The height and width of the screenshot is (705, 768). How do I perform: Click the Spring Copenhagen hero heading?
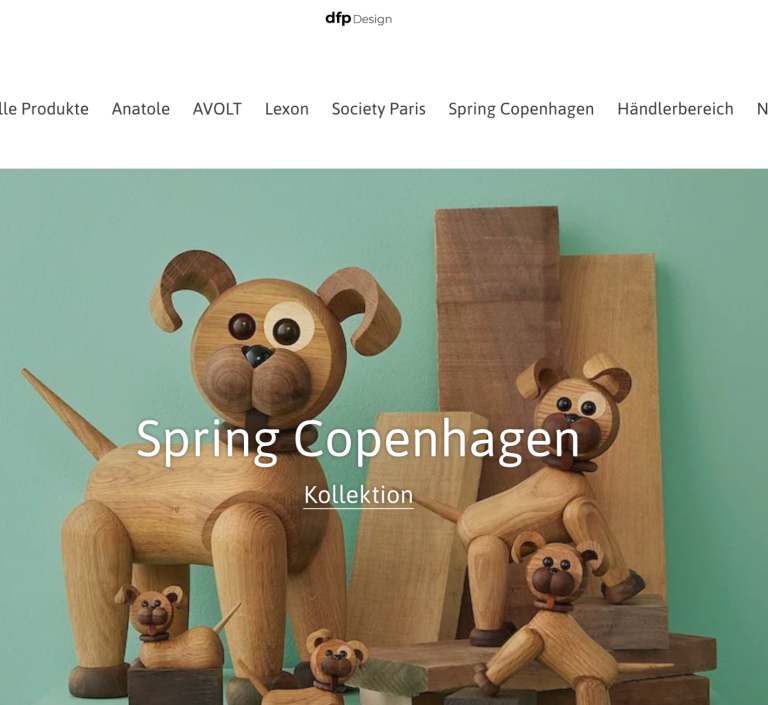click(x=358, y=439)
